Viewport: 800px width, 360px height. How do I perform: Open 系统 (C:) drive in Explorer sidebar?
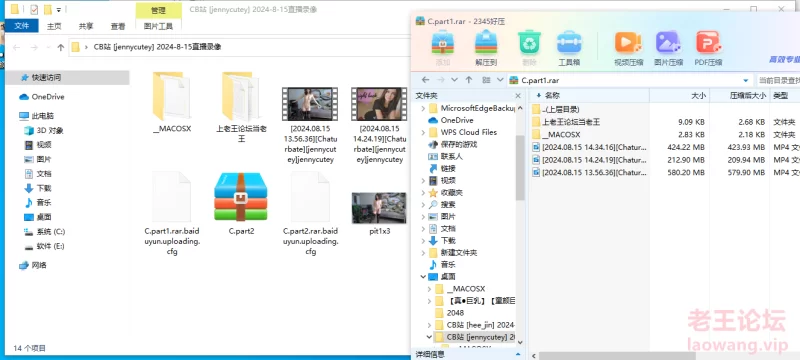click(45, 232)
